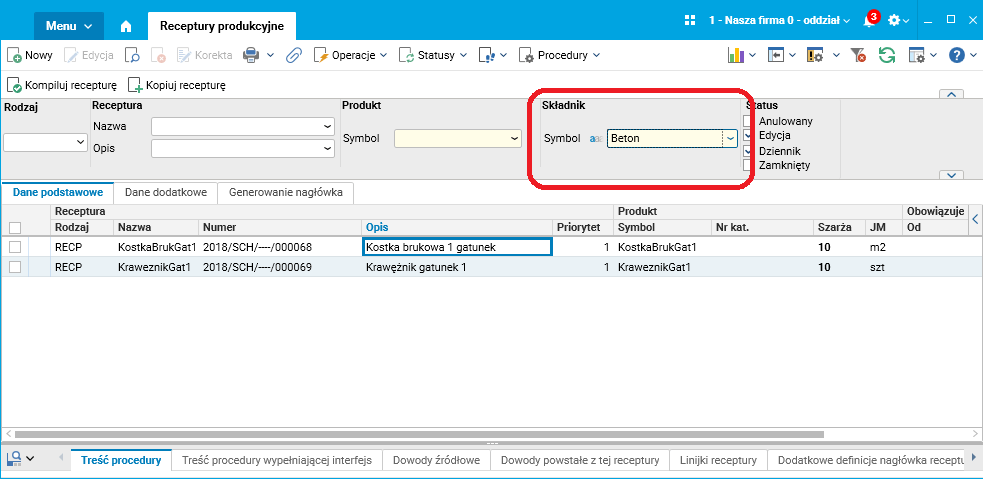The width and height of the screenshot is (983, 479).
Task: Open the Składnik Symbol dropdown showing Beton
Action: pyautogui.click(x=731, y=138)
